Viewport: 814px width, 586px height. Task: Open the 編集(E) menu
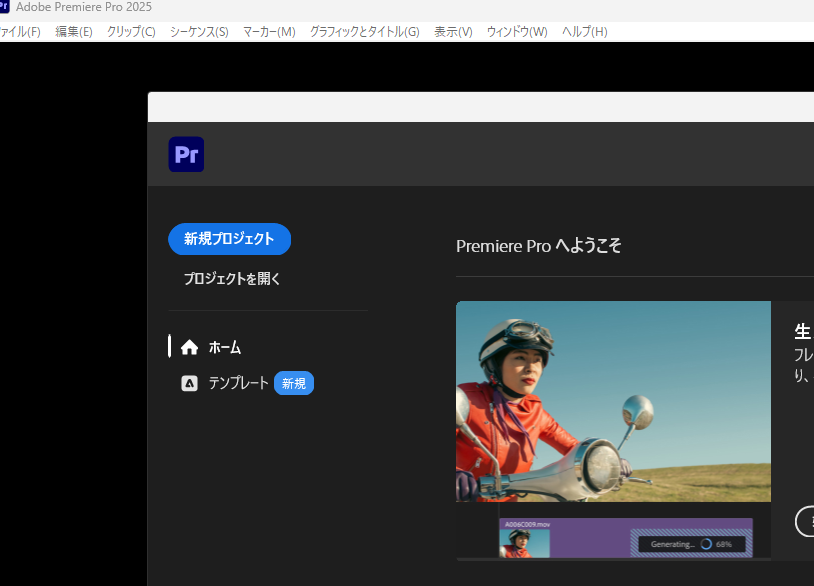tap(74, 32)
